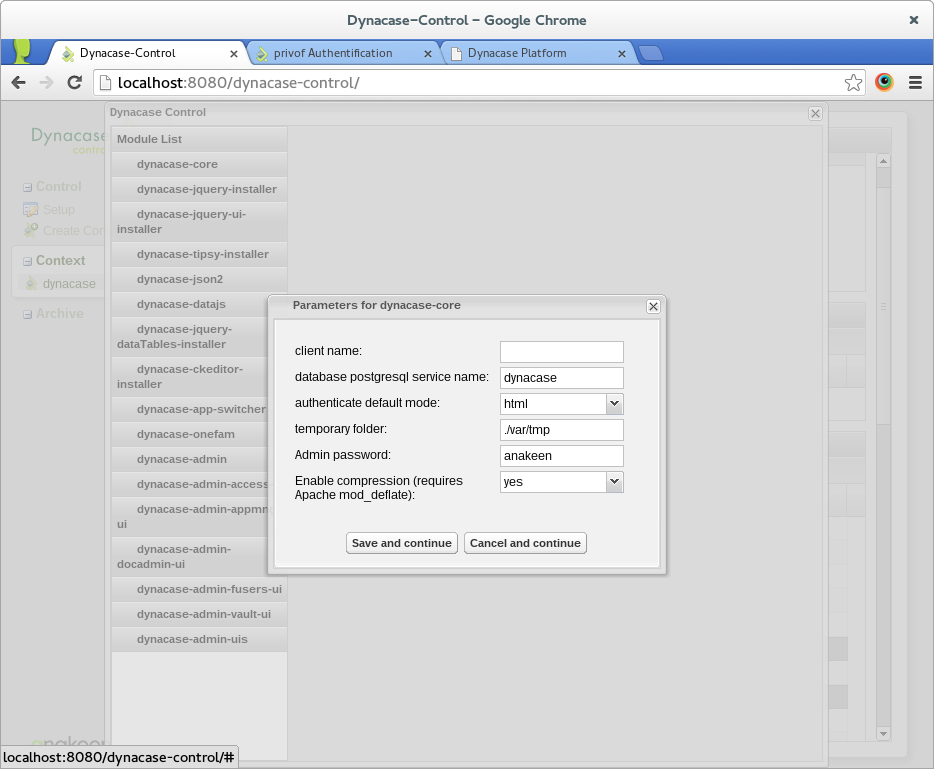Select dynacase-jquery-installer module
Viewport: 934px width, 769px height.
[x=199, y=189]
